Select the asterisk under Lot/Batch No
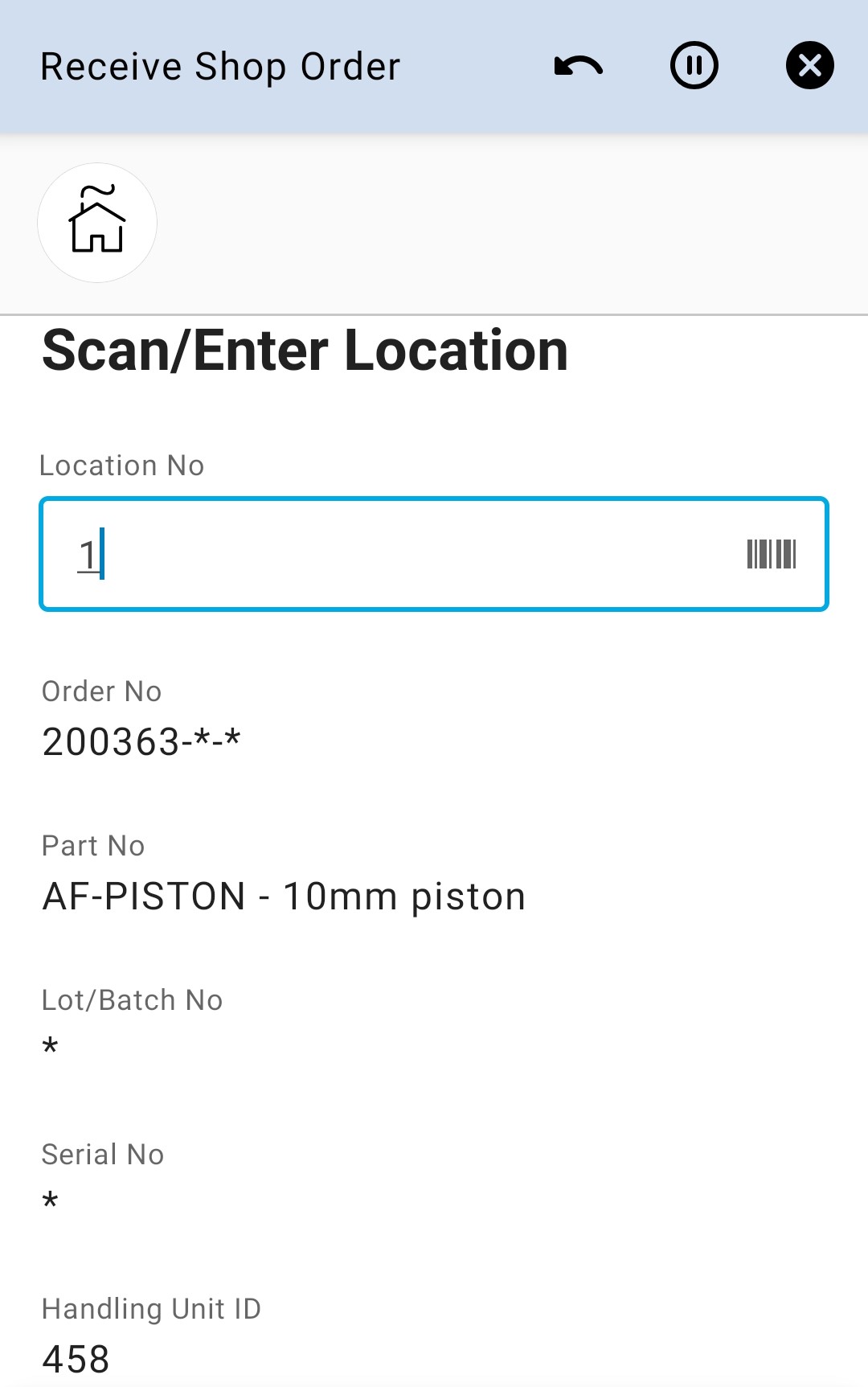Screen dimensions: 868x1387 tap(51, 1048)
